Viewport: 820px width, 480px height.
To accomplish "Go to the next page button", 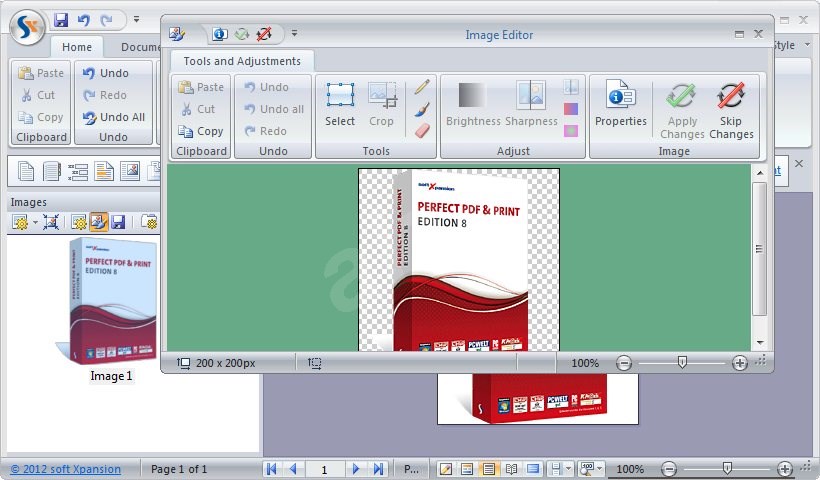I will click(x=356, y=469).
